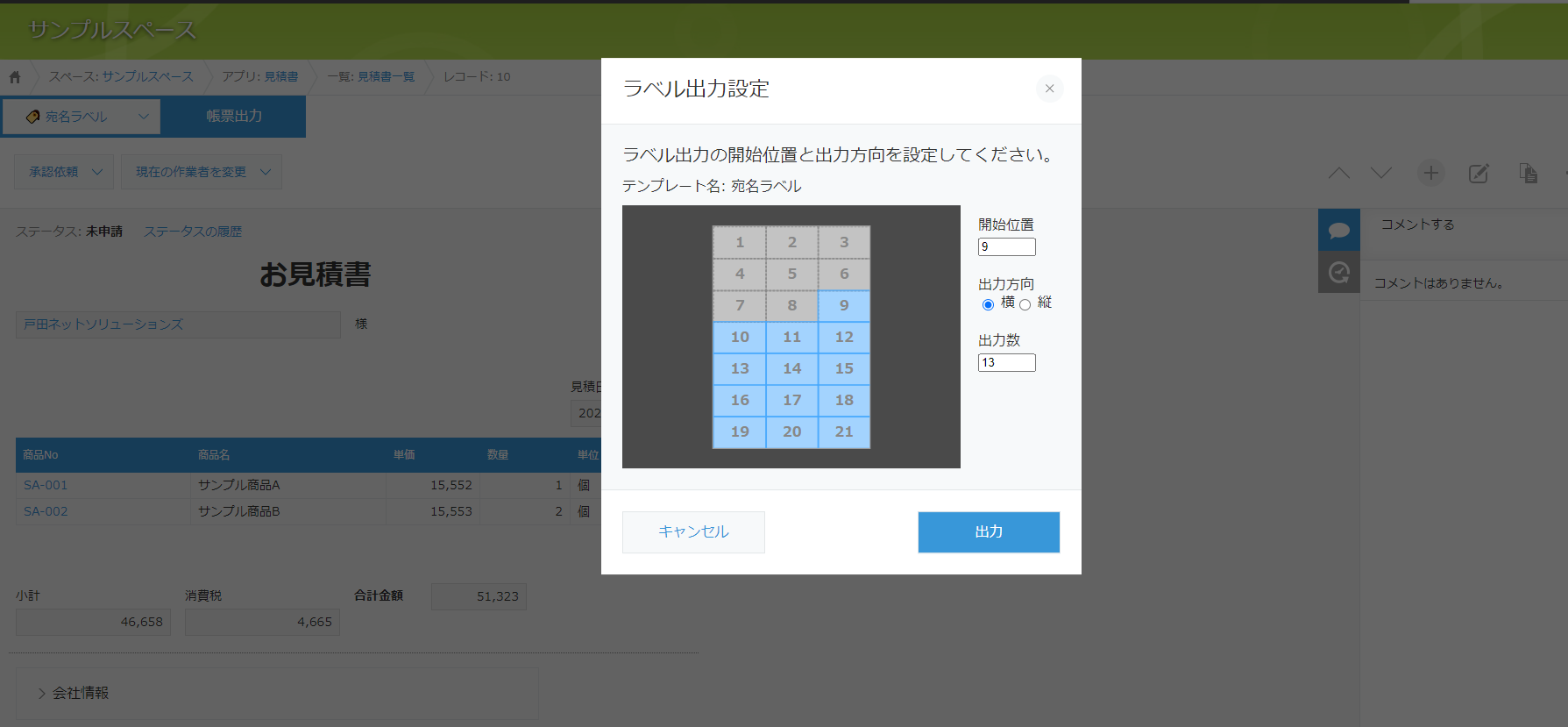The width and height of the screenshot is (1568, 727).
Task: Open the 承認依頼 dropdown
Action: point(64,172)
